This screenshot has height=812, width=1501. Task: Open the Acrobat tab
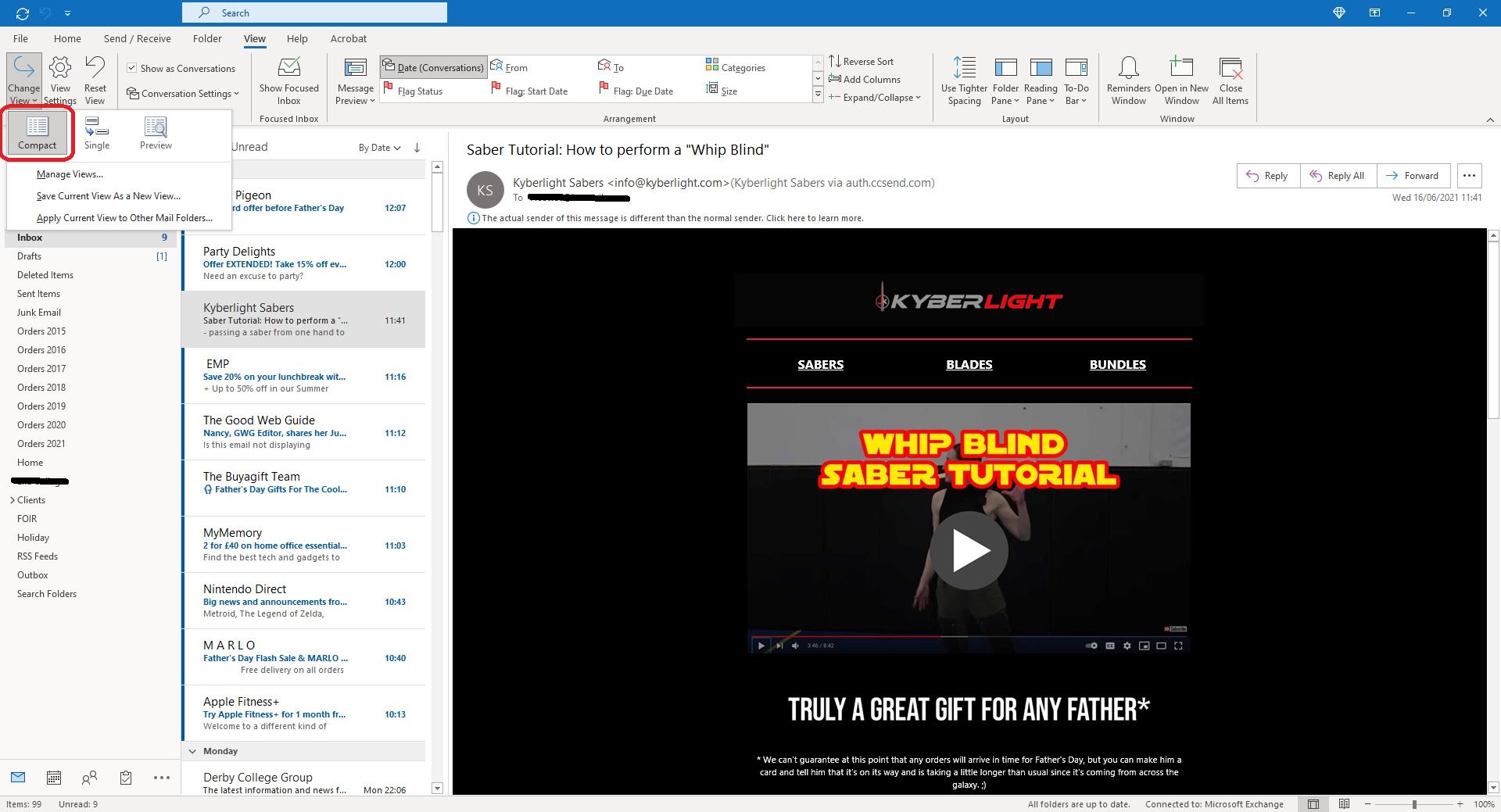click(349, 38)
